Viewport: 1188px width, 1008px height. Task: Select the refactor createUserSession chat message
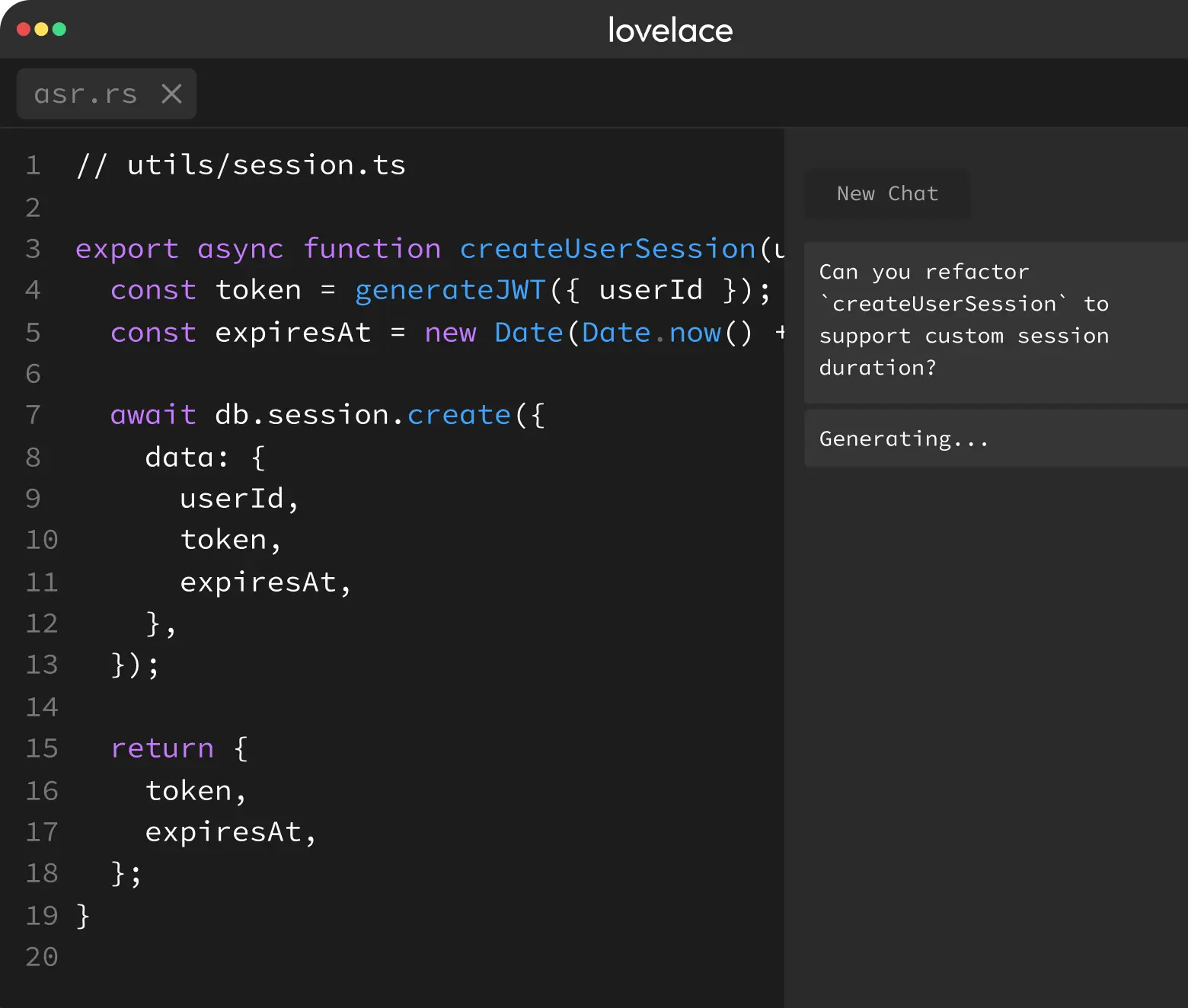click(996, 321)
